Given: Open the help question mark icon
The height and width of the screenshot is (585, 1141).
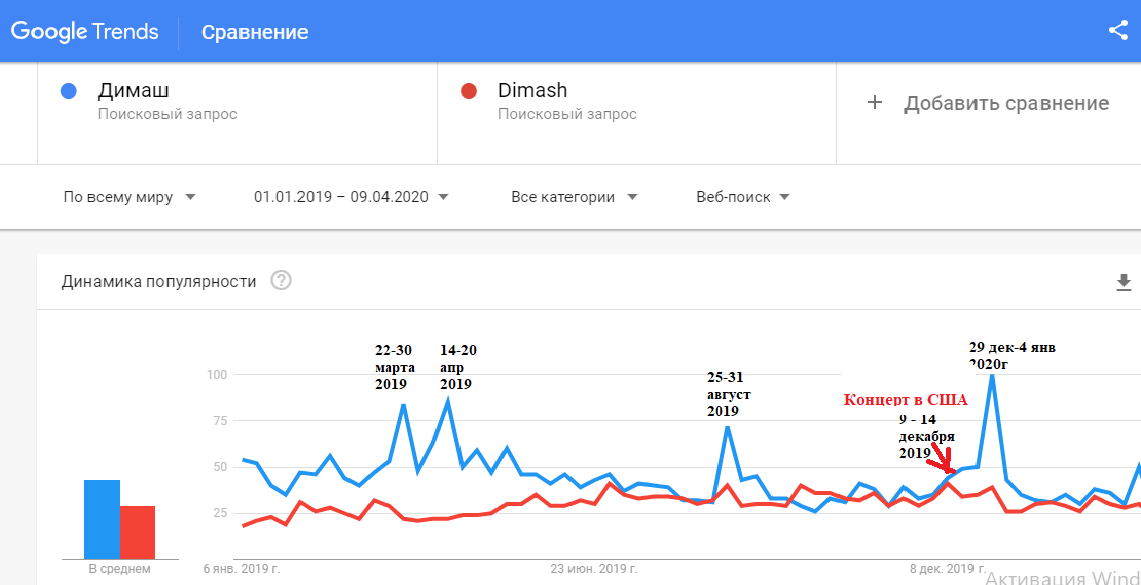Looking at the screenshot, I should click(x=281, y=281).
